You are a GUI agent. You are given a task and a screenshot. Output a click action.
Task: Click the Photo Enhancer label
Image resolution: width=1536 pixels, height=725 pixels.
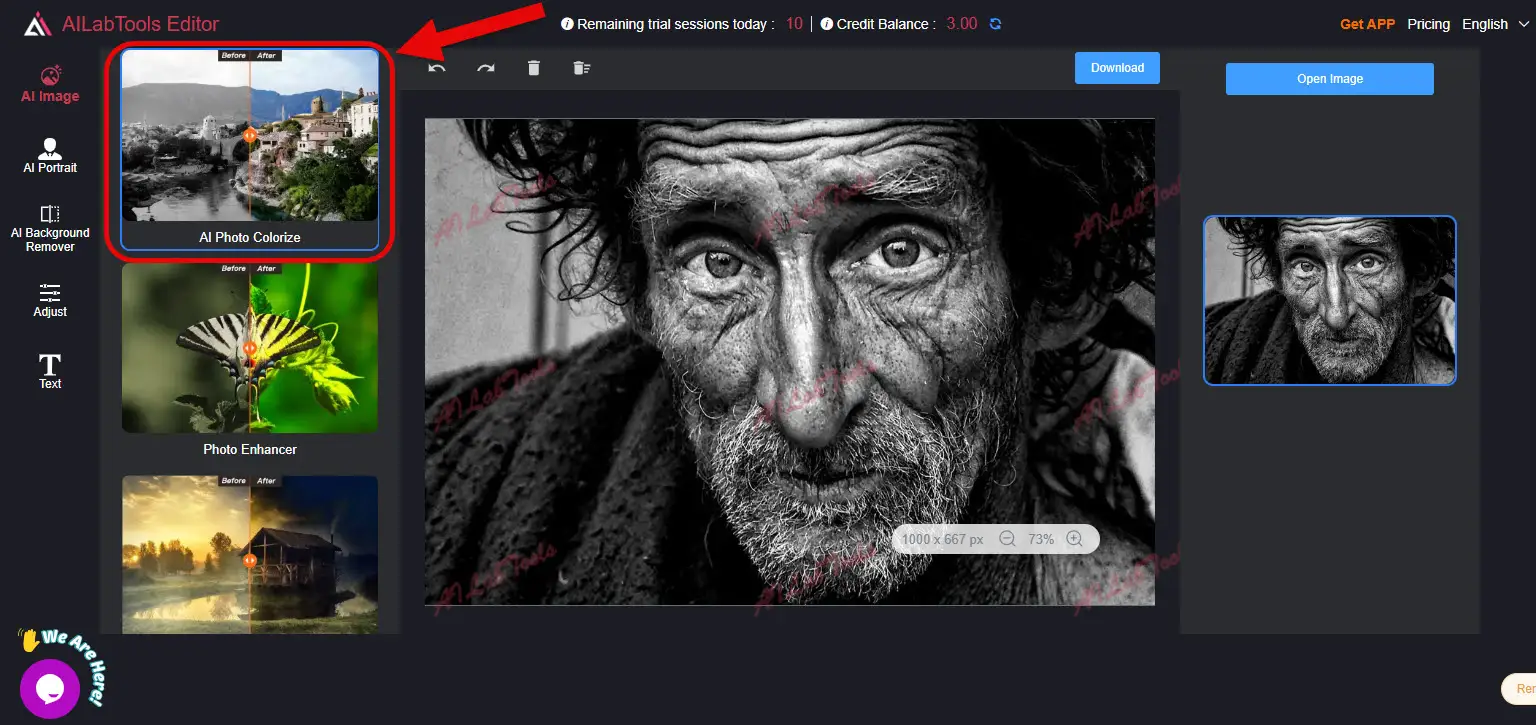point(250,449)
